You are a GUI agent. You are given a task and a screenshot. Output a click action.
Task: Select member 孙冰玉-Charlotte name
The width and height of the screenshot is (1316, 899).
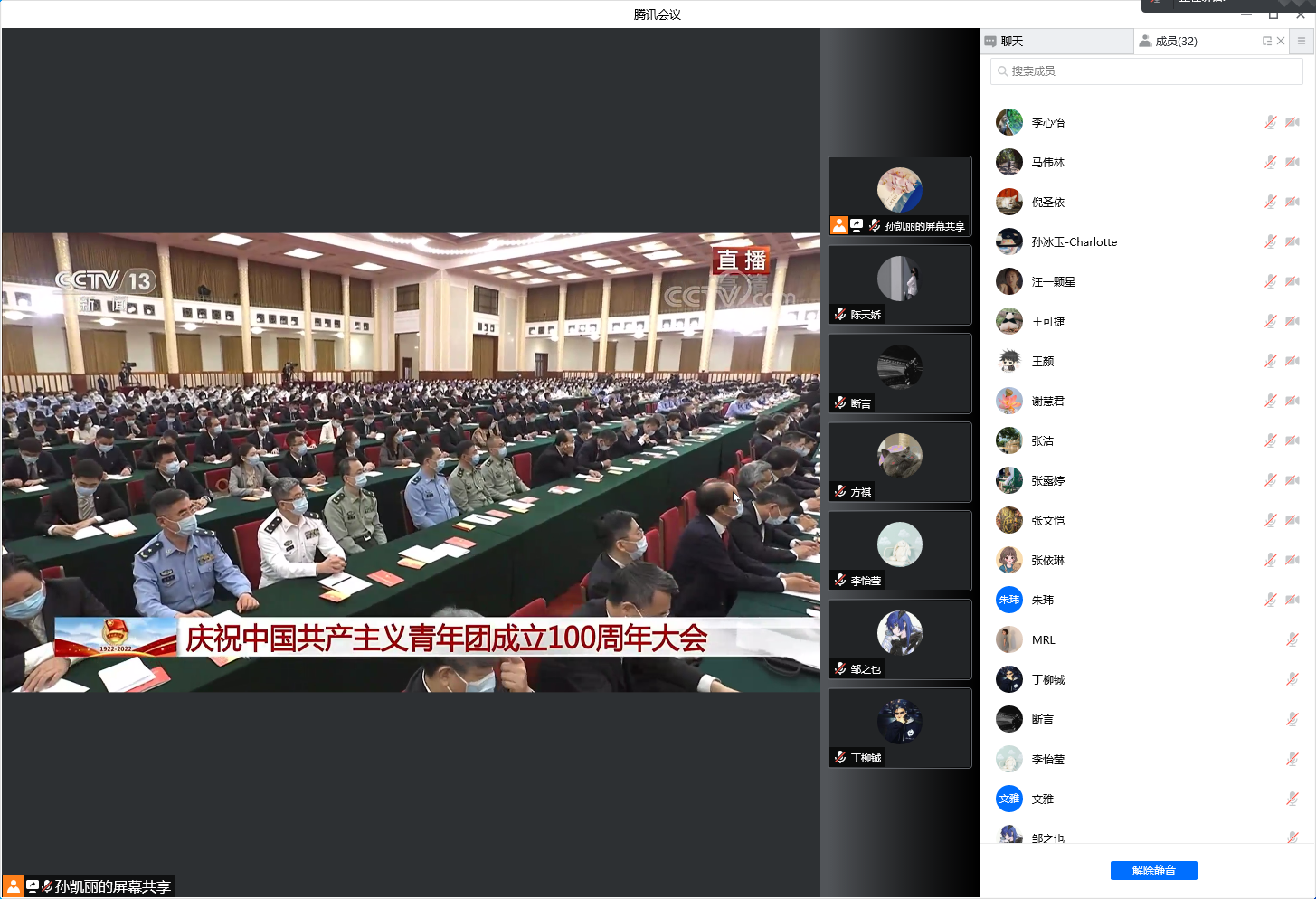1075,242
